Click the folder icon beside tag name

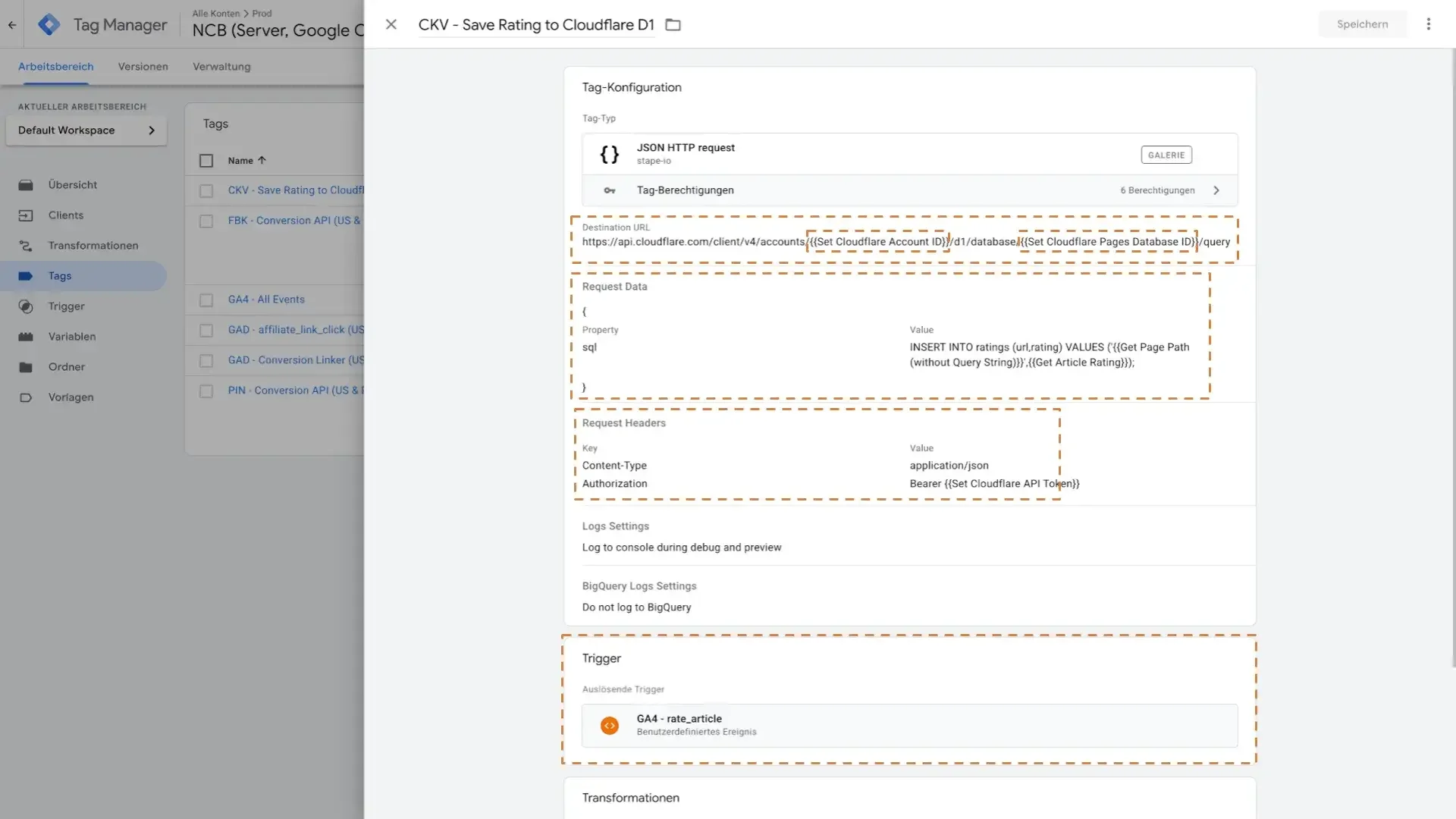point(673,25)
